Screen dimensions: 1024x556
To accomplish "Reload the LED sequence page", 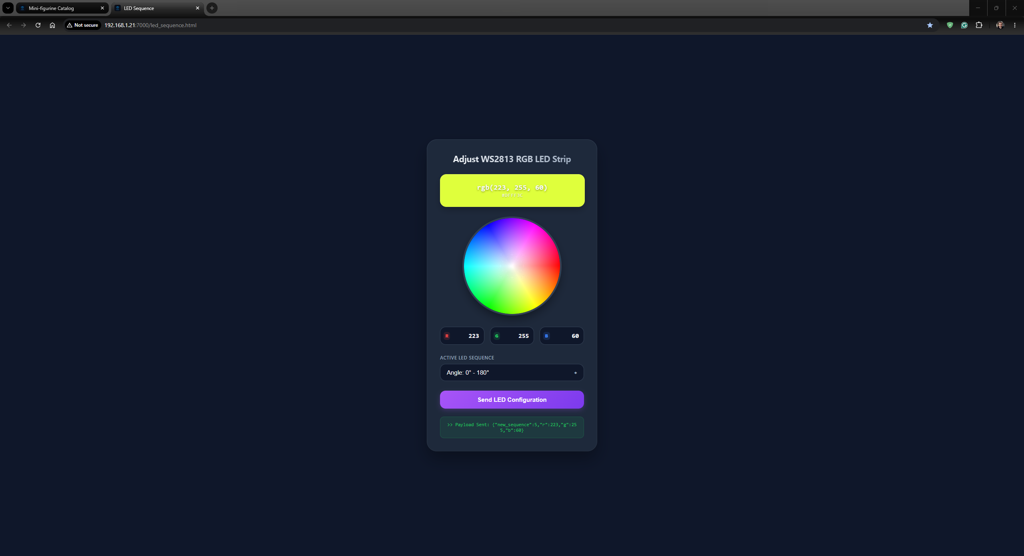I will point(38,25).
